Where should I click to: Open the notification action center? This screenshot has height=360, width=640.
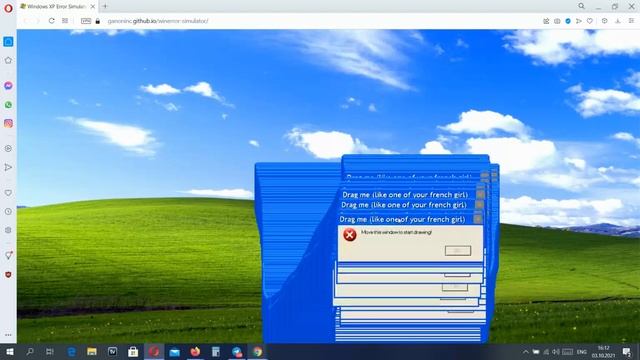click(x=627, y=352)
